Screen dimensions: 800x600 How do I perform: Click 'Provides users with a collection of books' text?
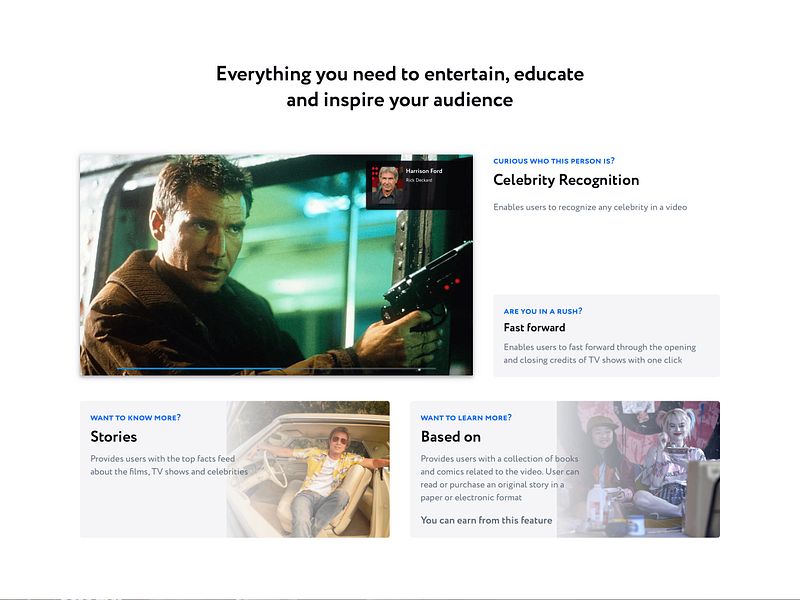point(499,478)
